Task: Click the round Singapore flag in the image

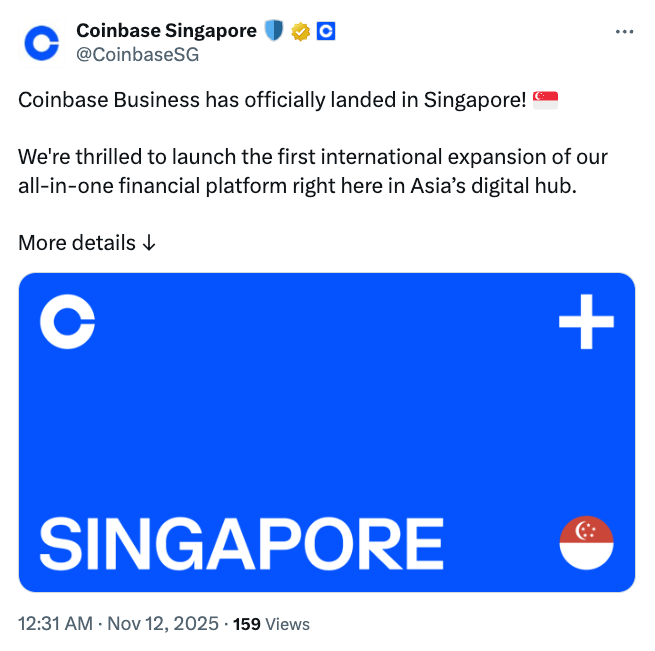Action: (585, 543)
